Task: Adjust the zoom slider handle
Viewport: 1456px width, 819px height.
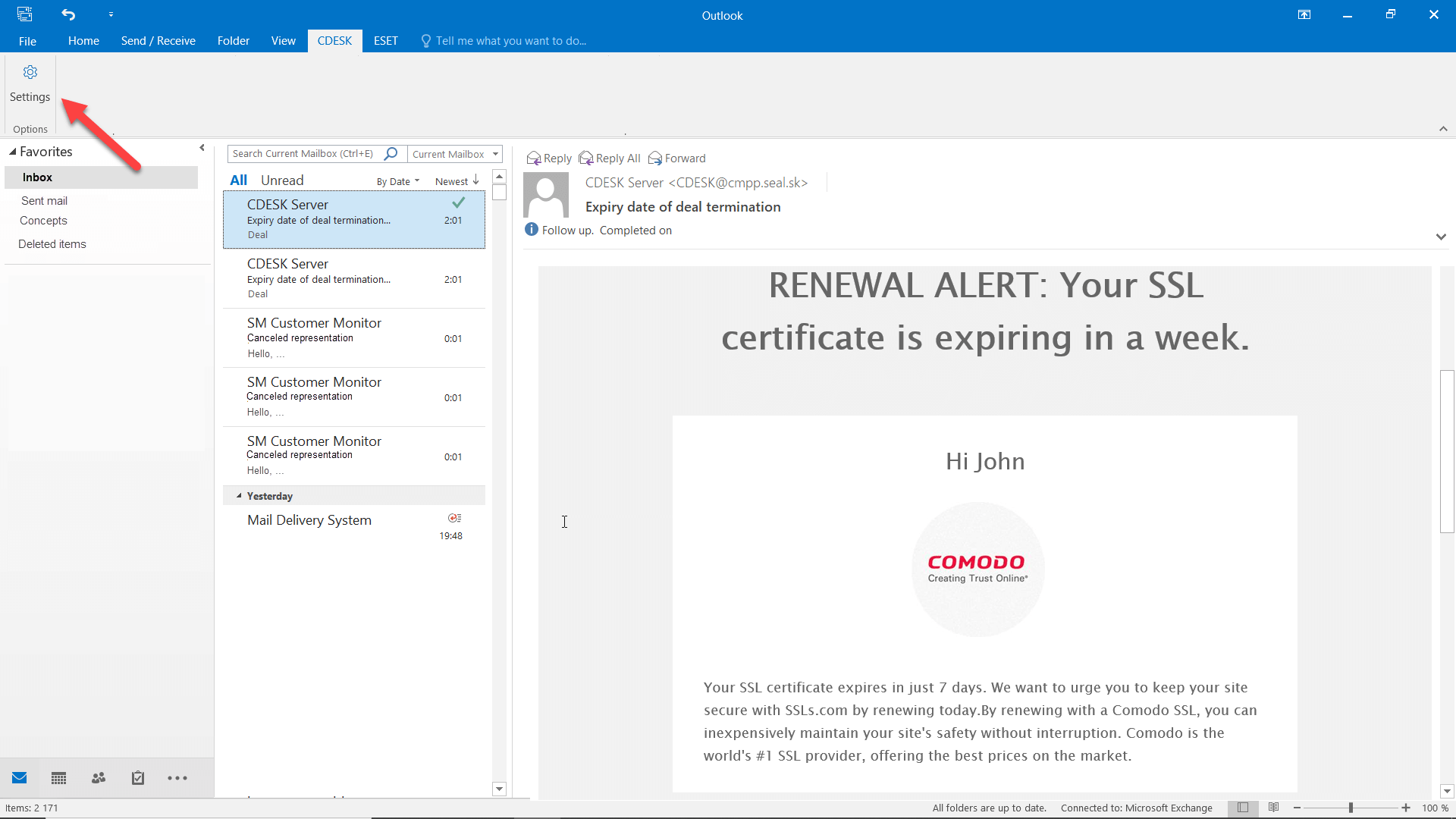Action: click(x=1351, y=808)
